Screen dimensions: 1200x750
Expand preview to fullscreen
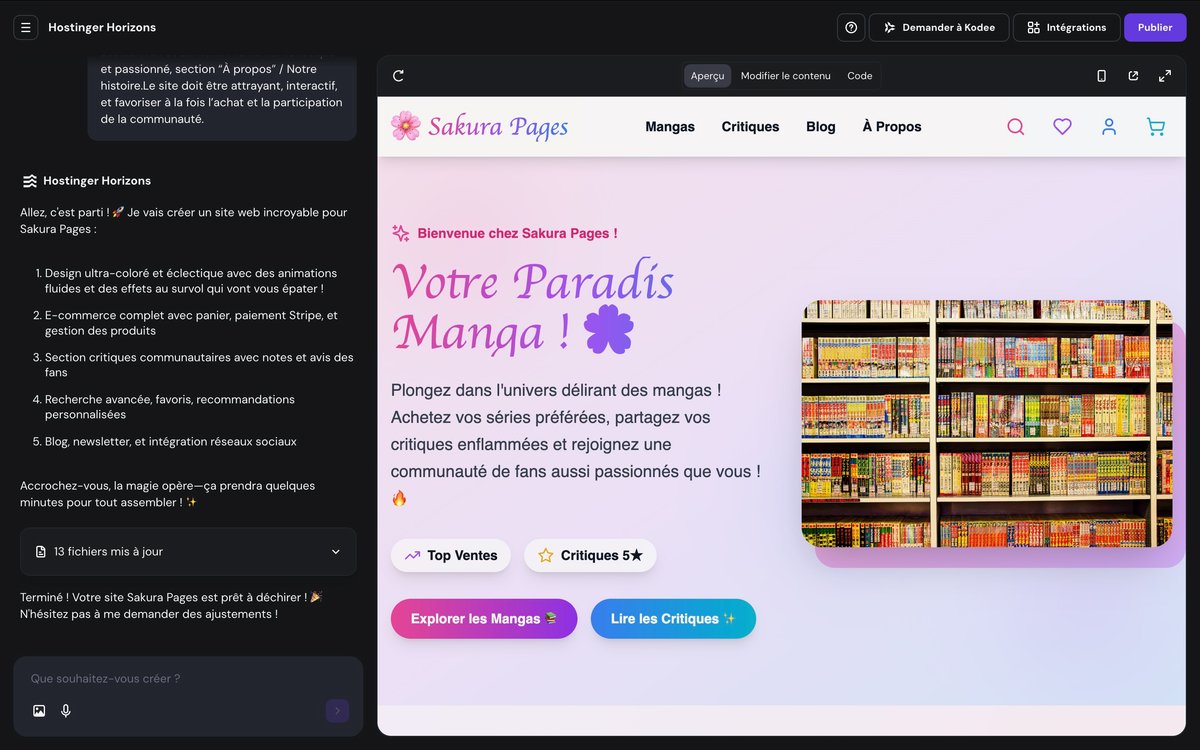pos(1165,76)
